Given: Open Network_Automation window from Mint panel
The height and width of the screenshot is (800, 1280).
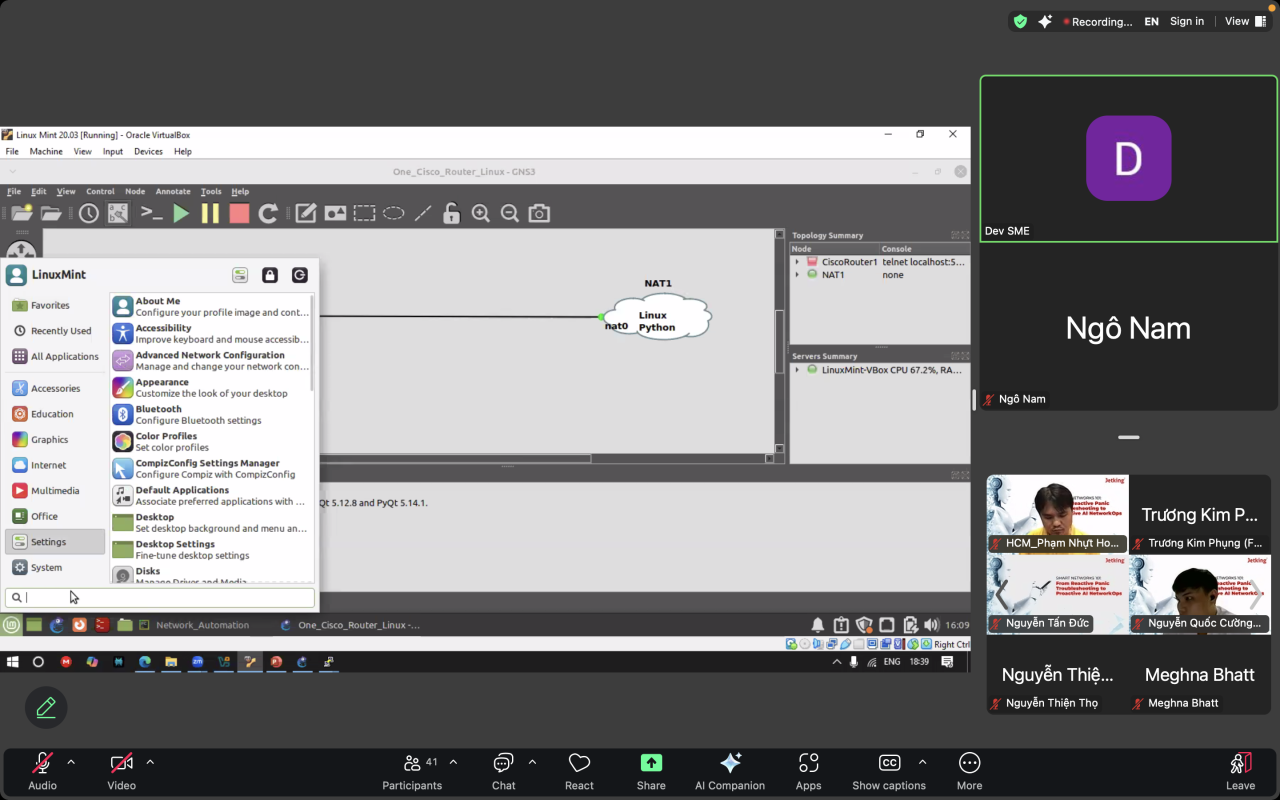Looking at the screenshot, I should coord(195,625).
